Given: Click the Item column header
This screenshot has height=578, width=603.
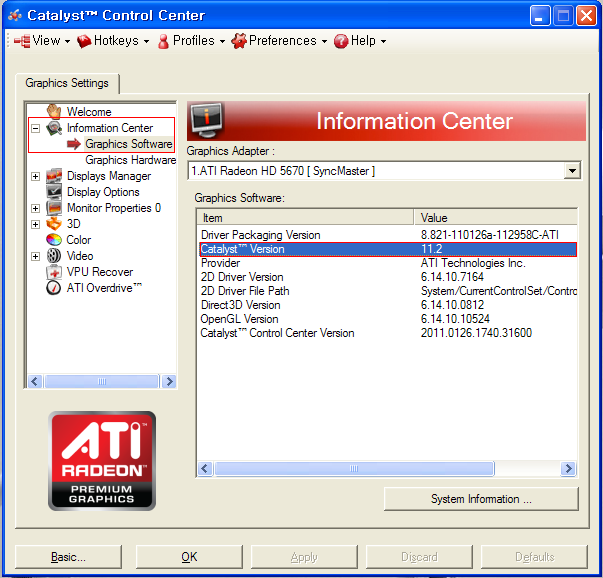Looking at the screenshot, I should click(x=306, y=218).
